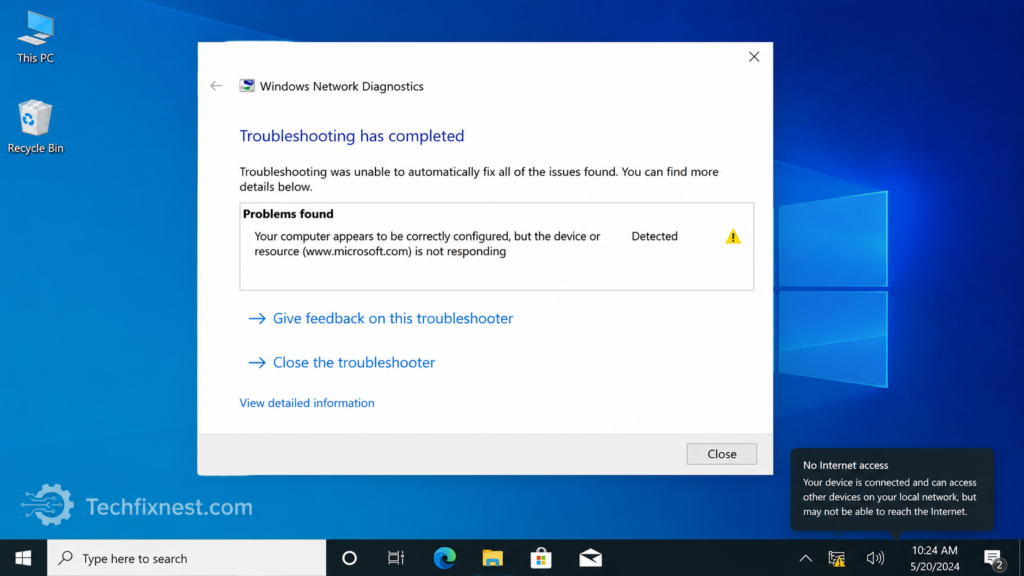Image resolution: width=1024 pixels, height=576 pixels.
Task: Click the Windows Network Diagnostics title icon
Action: tap(247, 86)
